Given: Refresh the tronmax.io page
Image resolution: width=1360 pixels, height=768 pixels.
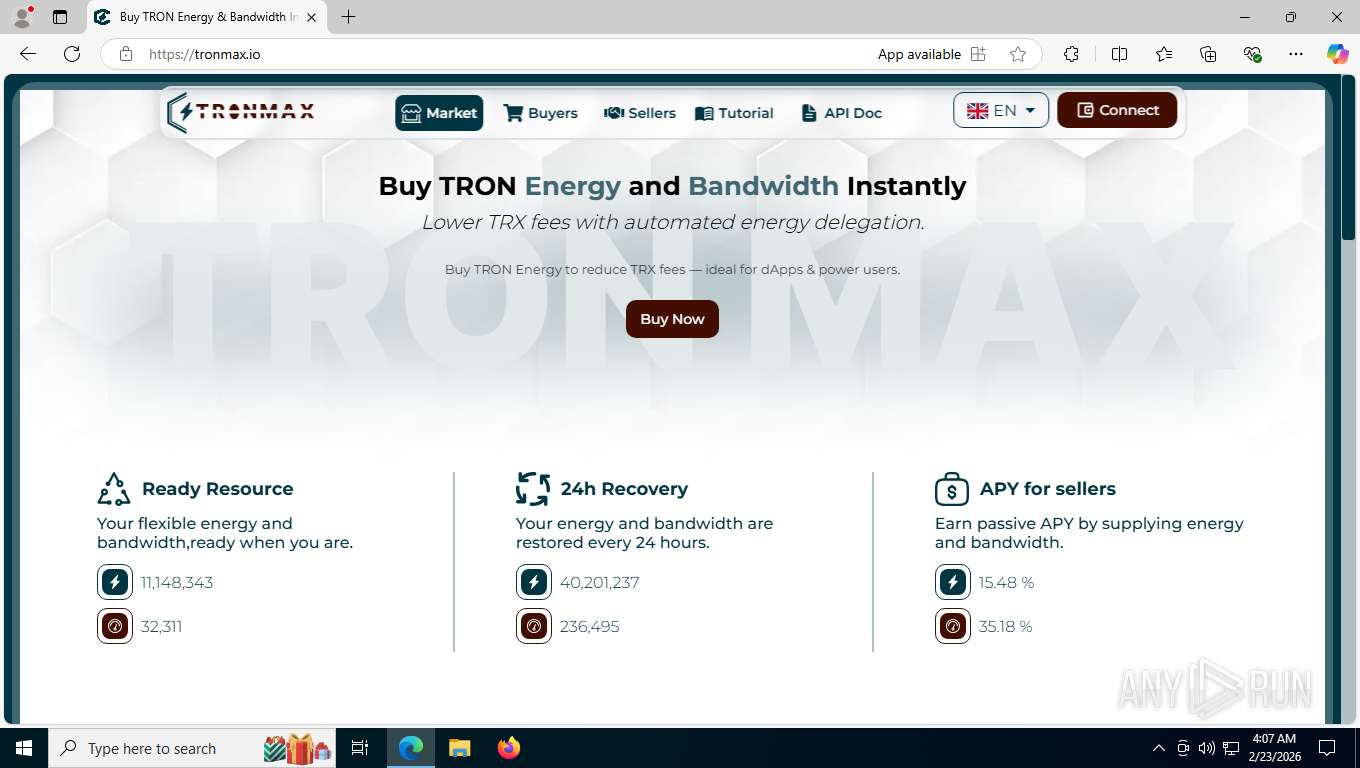Looking at the screenshot, I should [x=72, y=54].
